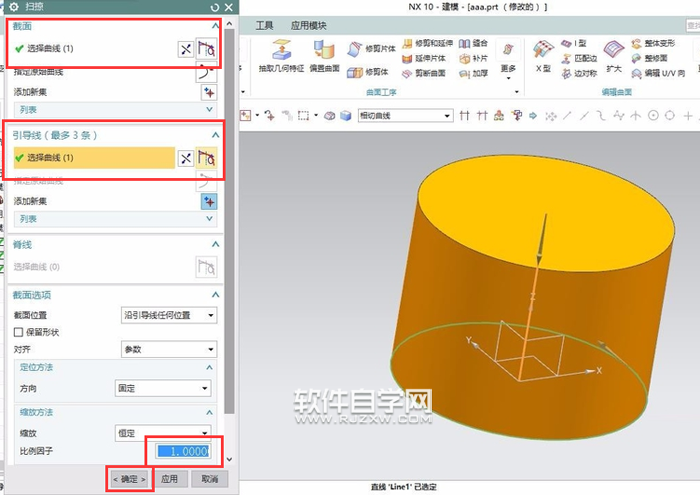Open the 扩大 enlarge tool
Viewport: 700px width, 495px height.
click(x=614, y=56)
